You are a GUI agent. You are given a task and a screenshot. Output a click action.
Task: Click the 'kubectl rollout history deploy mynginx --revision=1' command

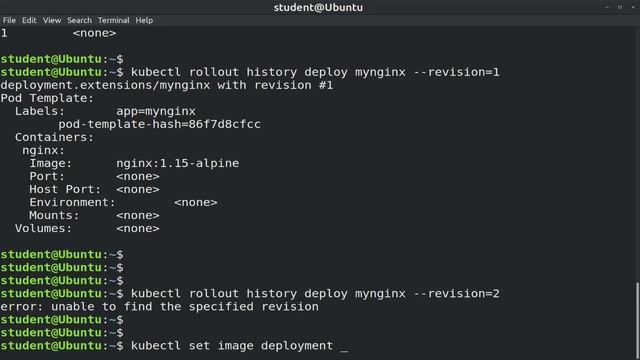coord(315,72)
